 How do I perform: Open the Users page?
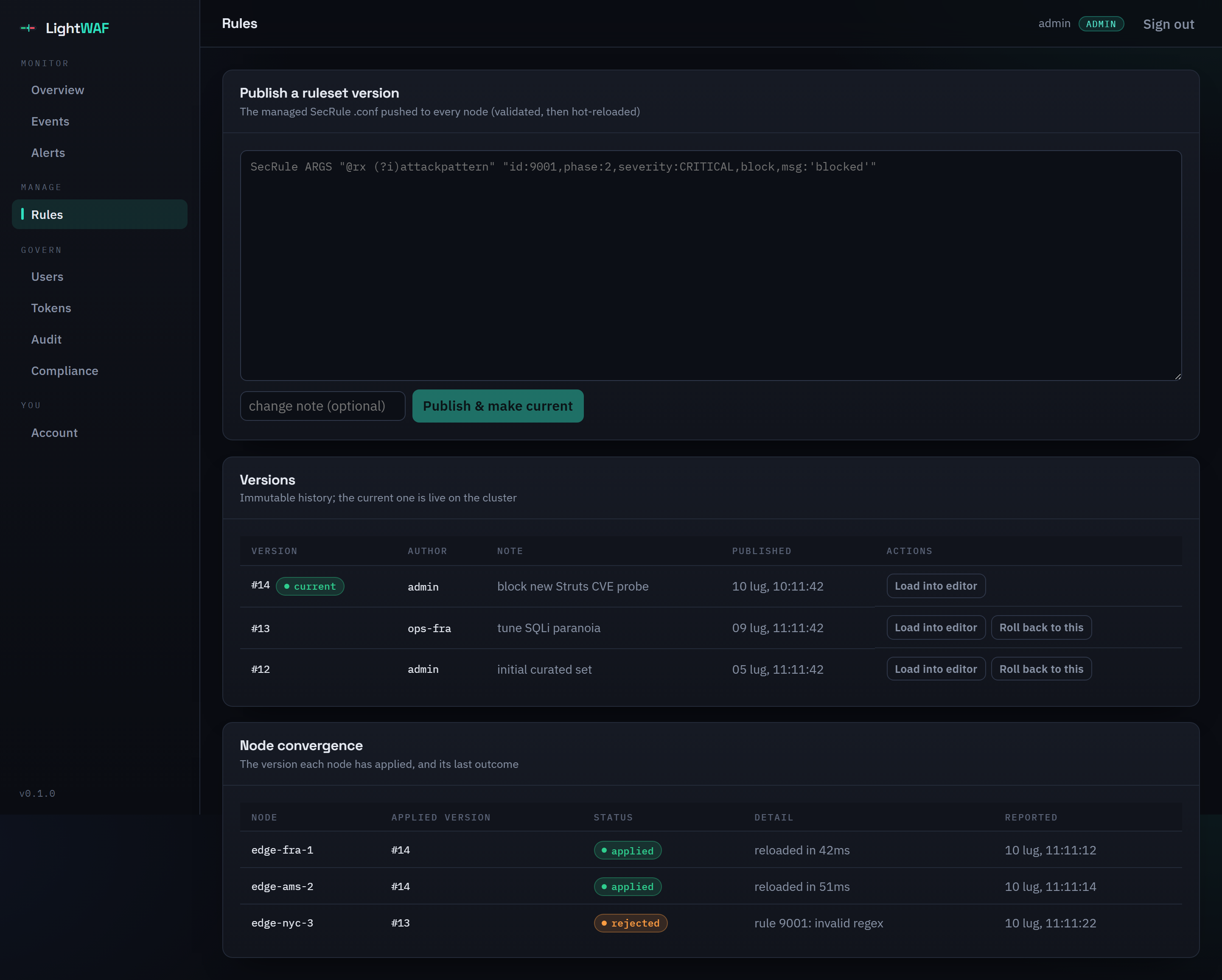(x=47, y=277)
